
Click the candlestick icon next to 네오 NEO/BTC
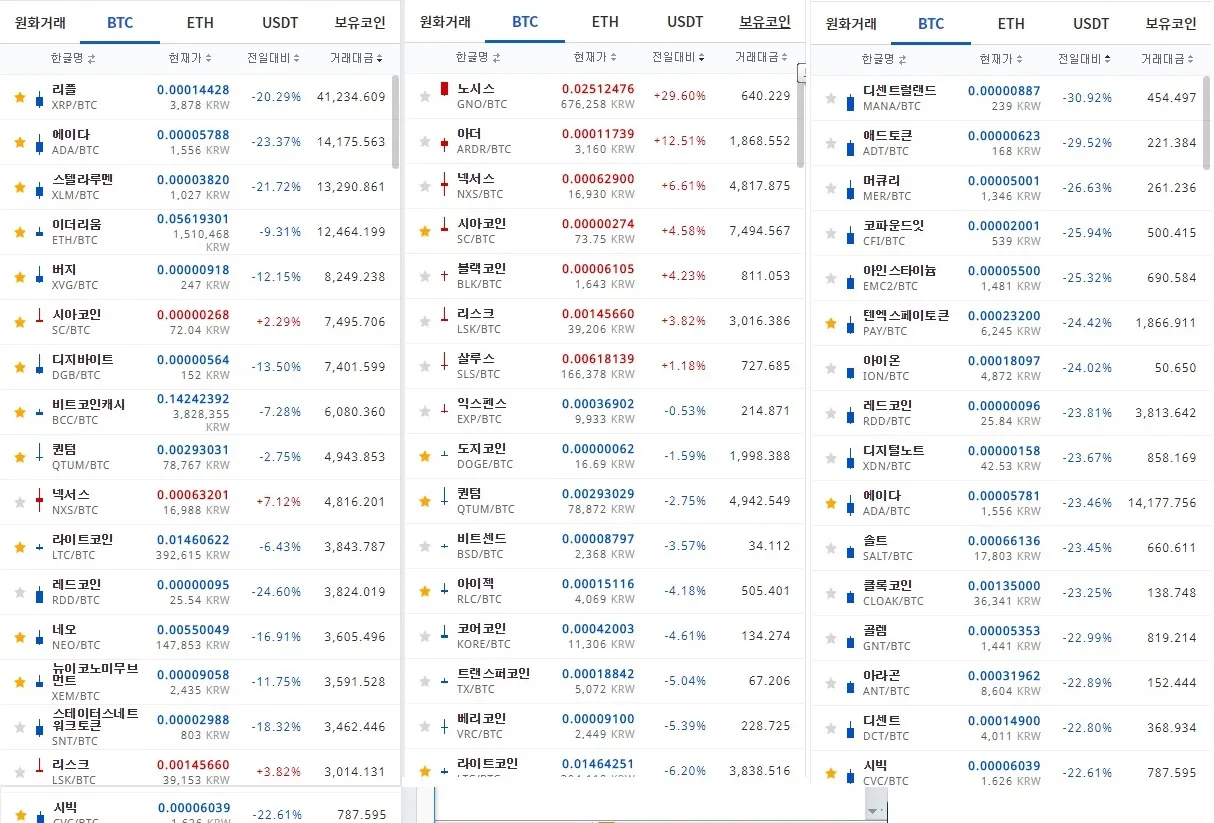click(x=39, y=637)
